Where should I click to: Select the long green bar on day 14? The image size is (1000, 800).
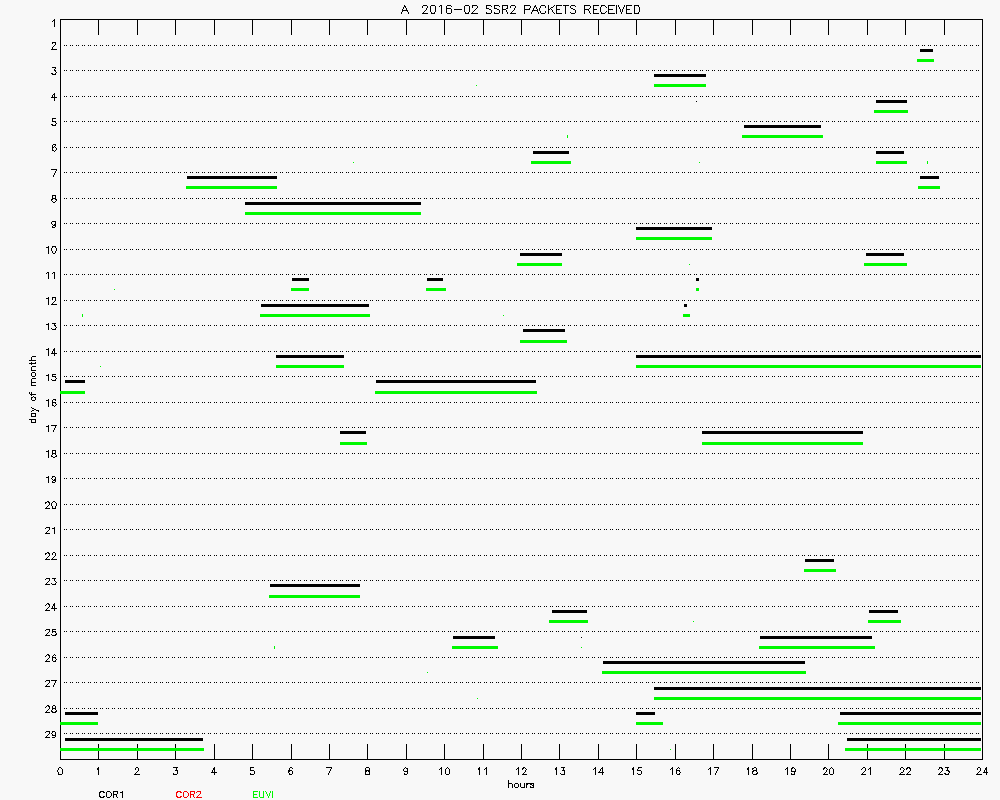(x=808, y=367)
